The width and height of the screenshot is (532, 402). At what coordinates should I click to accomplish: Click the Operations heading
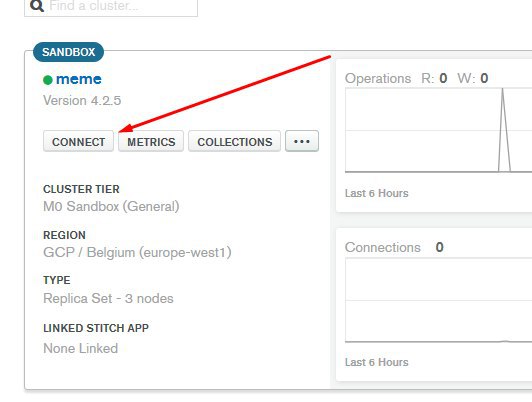(x=378, y=78)
